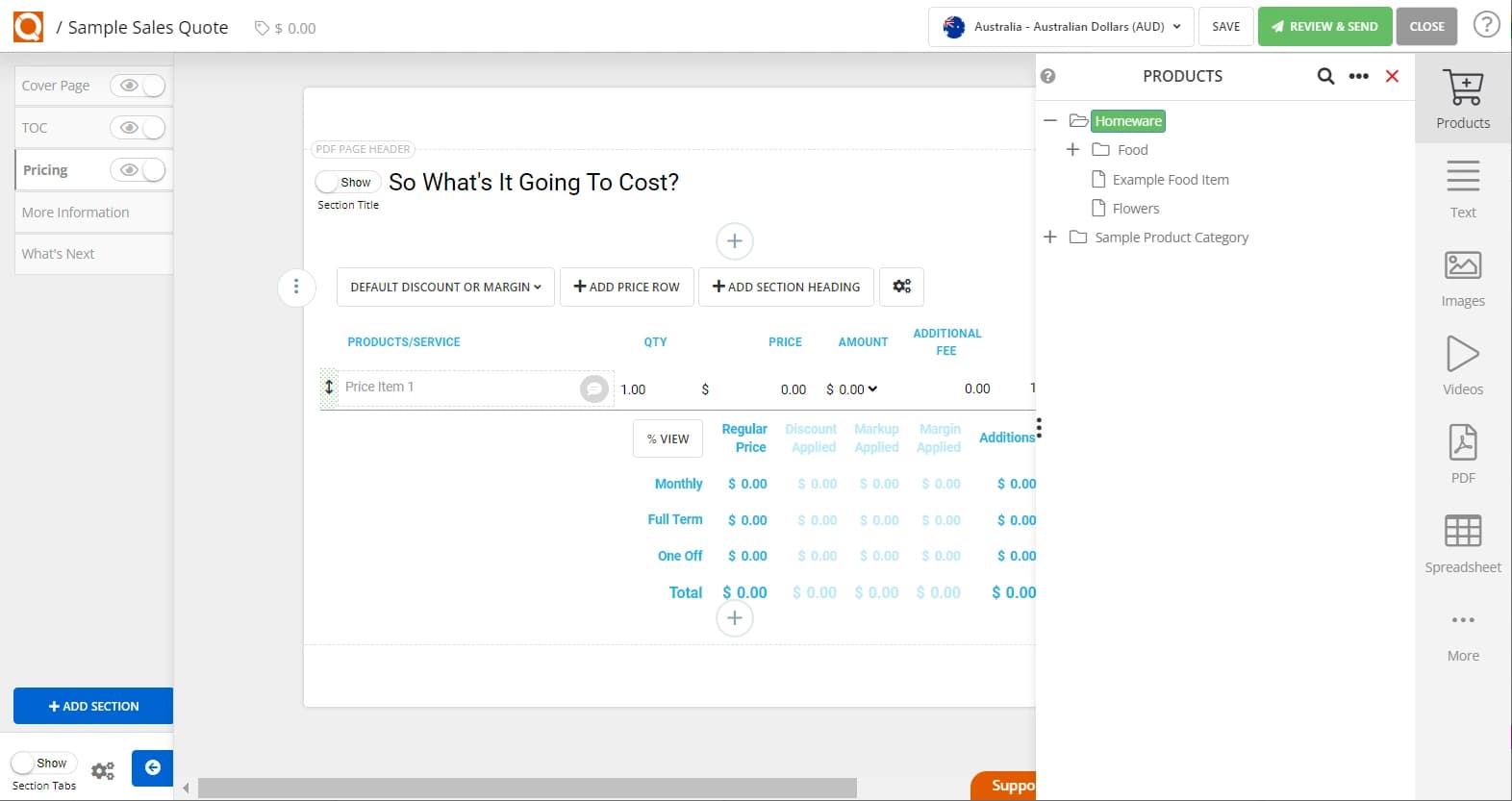Open totals column options vertical dots
This screenshot has width=1512, height=801.
[1039, 428]
